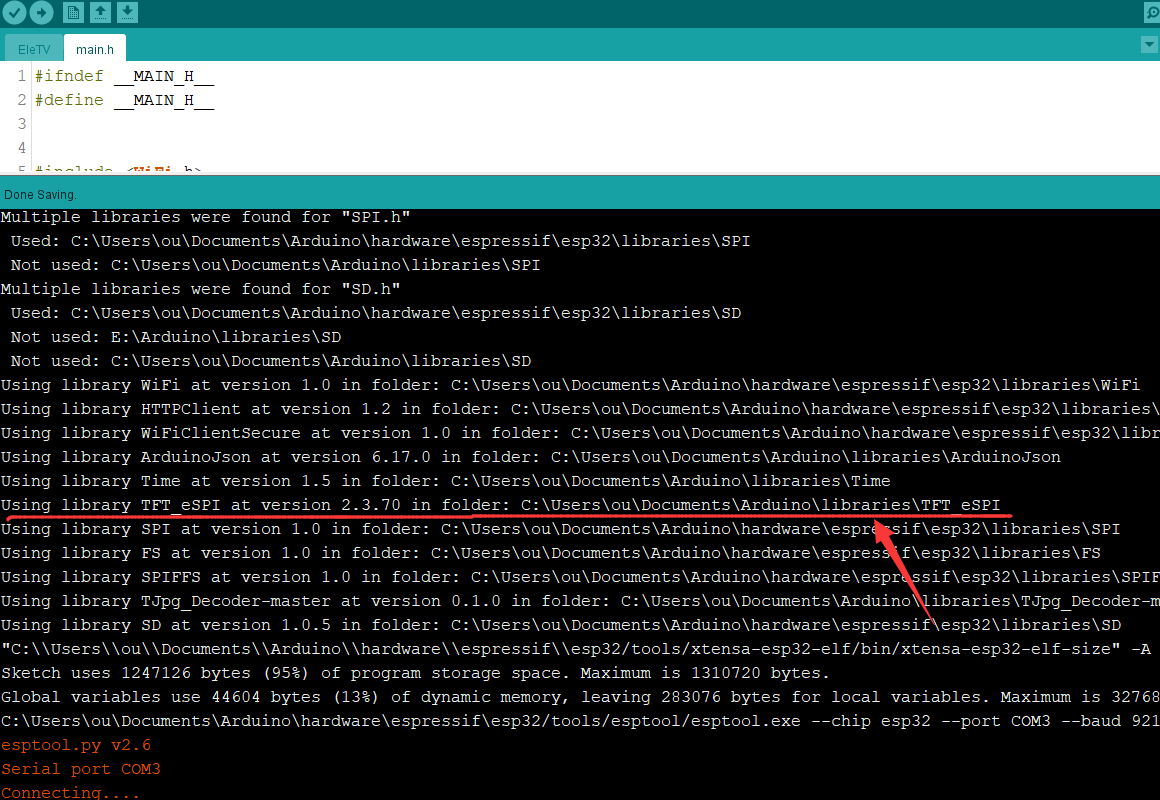The width and height of the screenshot is (1160, 800).
Task: Click the 'Using library TJpg_Decoder-master' line
Action: (580, 601)
